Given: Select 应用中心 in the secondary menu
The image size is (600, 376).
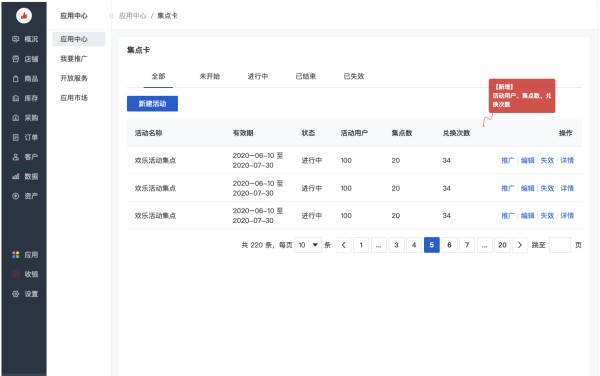Looking at the screenshot, I should coord(78,39).
